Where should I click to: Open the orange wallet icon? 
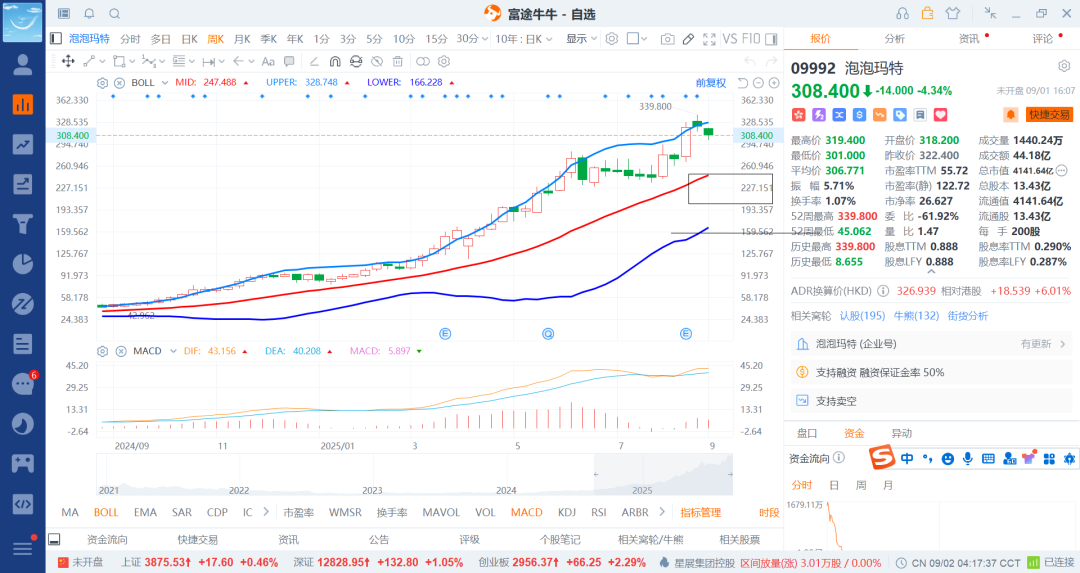[x=928, y=13]
